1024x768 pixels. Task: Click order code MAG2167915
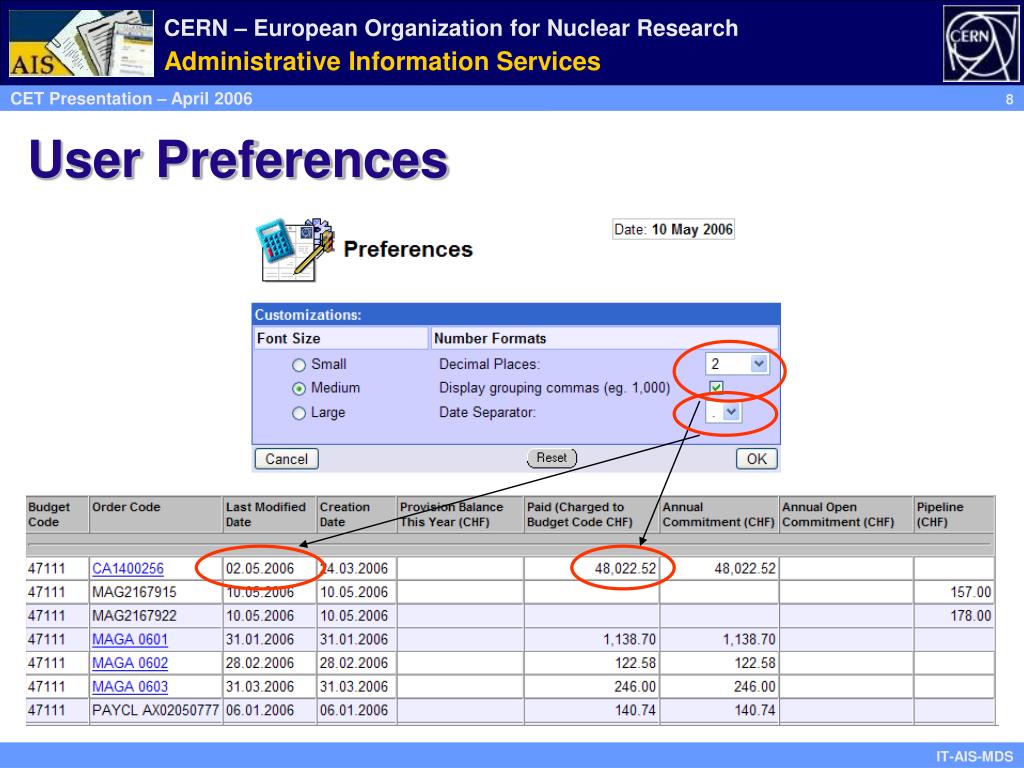coord(135,592)
